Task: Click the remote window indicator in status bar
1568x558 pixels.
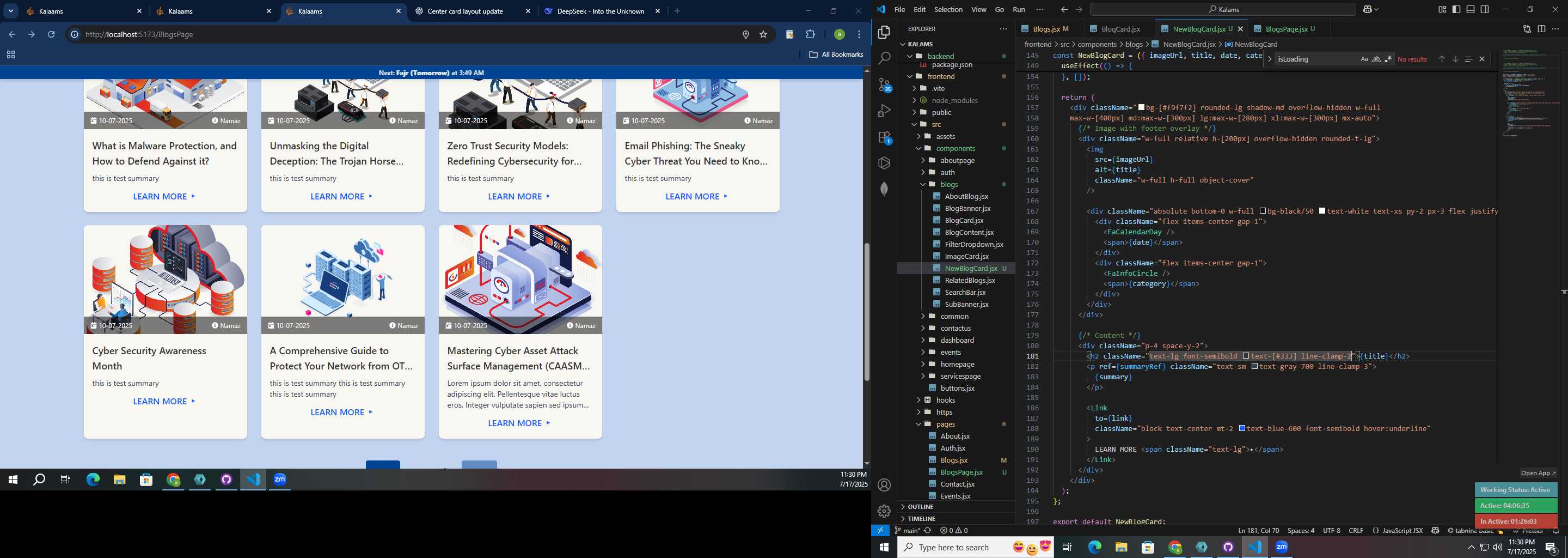Action: click(x=880, y=531)
